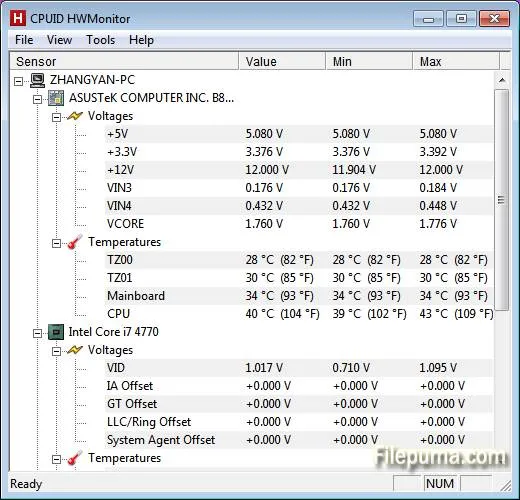Image resolution: width=520 pixels, height=500 pixels.
Task: Open the Tools menu
Action: [101, 40]
